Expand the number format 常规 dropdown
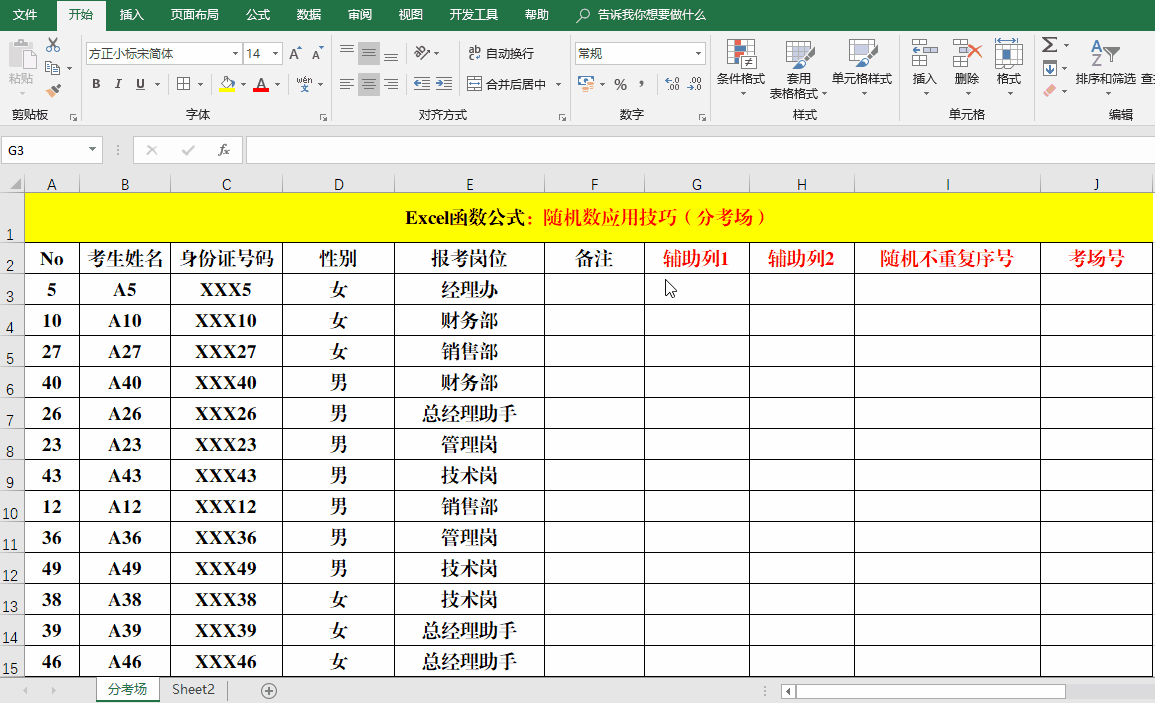 click(x=698, y=54)
